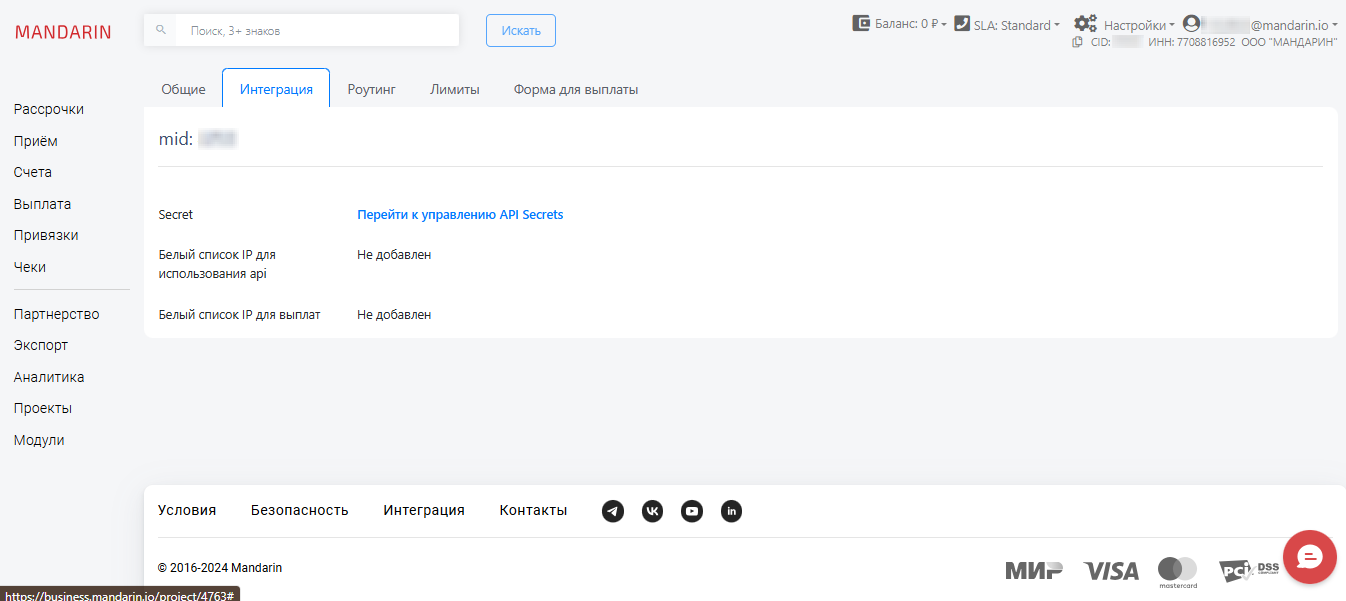The height and width of the screenshot is (601, 1346).
Task: Open the user account email dropdown
Action: pos(1260,24)
